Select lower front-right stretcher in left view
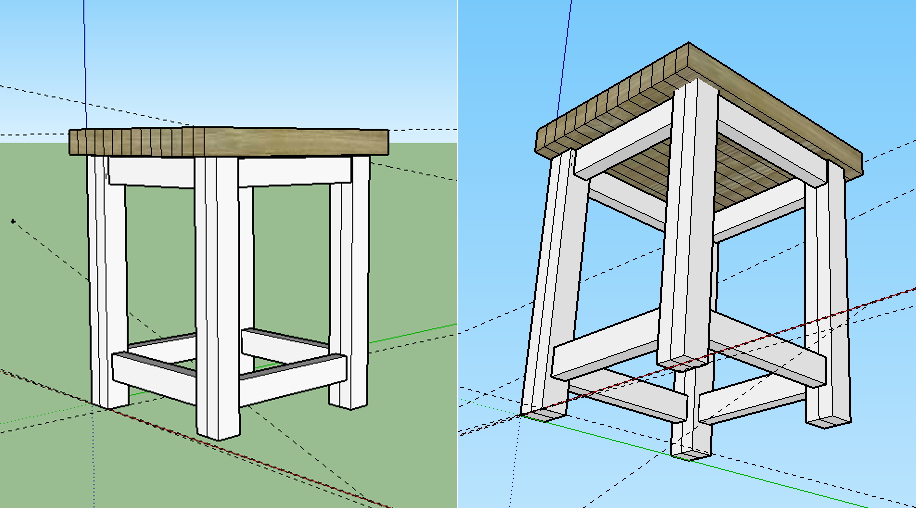This screenshot has height=508, width=916. [292, 380]
